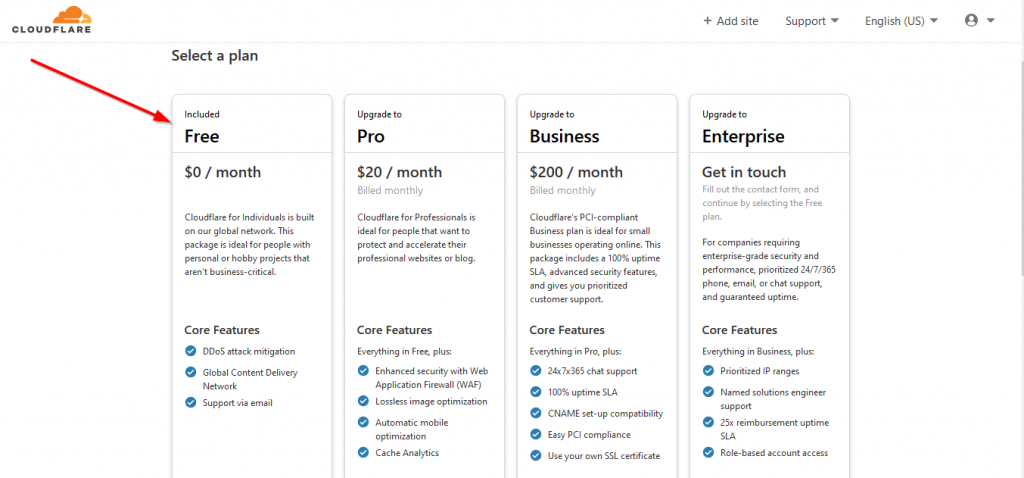Open the user account avatar menu
Screen dimensions: 1024x478
(x=971, y=20)
